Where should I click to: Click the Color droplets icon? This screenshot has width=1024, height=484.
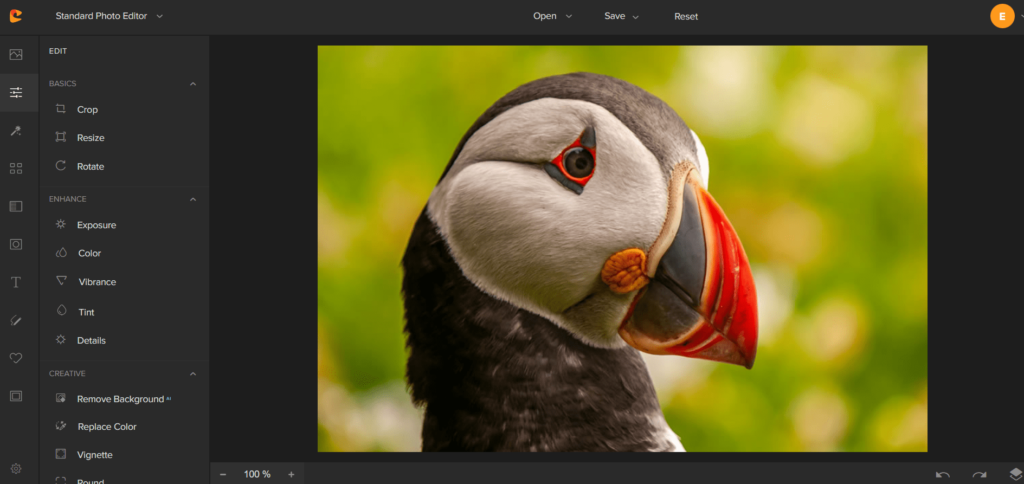61,253
